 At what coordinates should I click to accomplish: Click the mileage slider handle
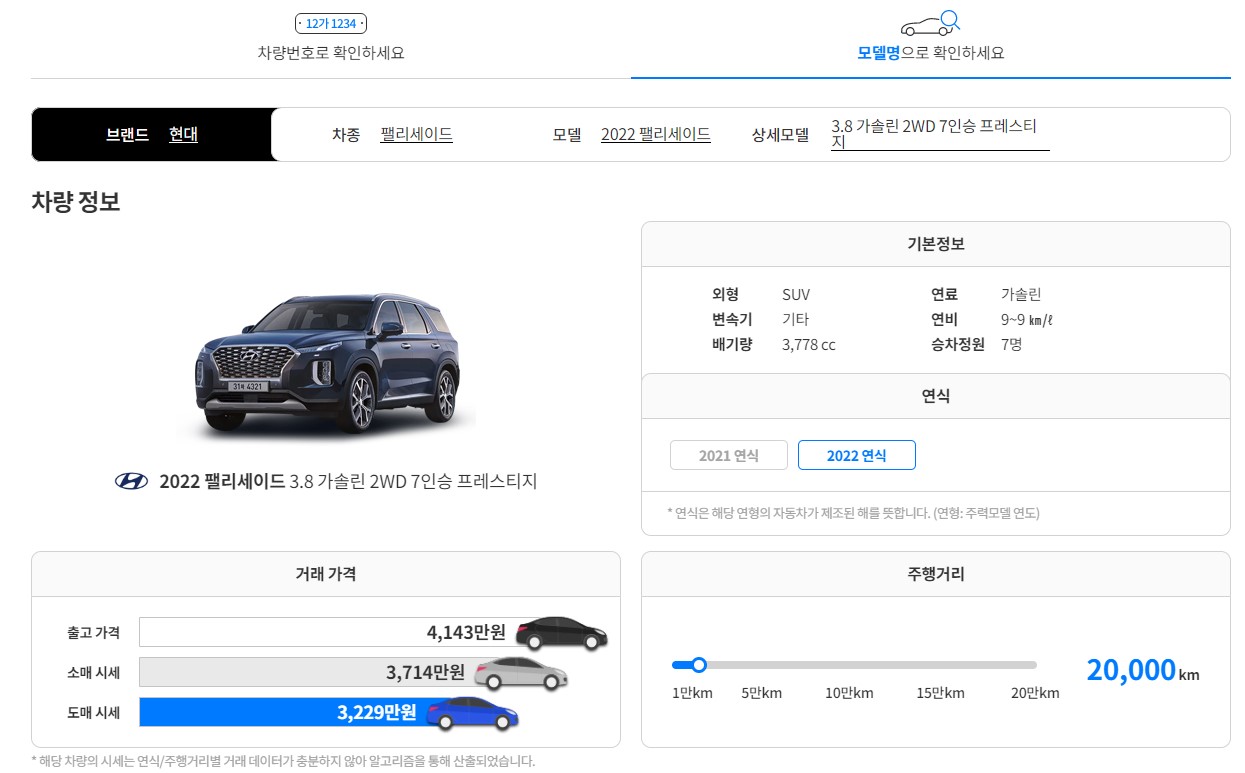tap(699, 664)
